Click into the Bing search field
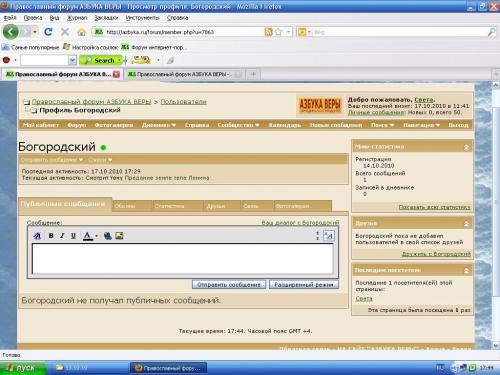Image resolution: width=500 pixels, height=375 pixels. (399, 32)
